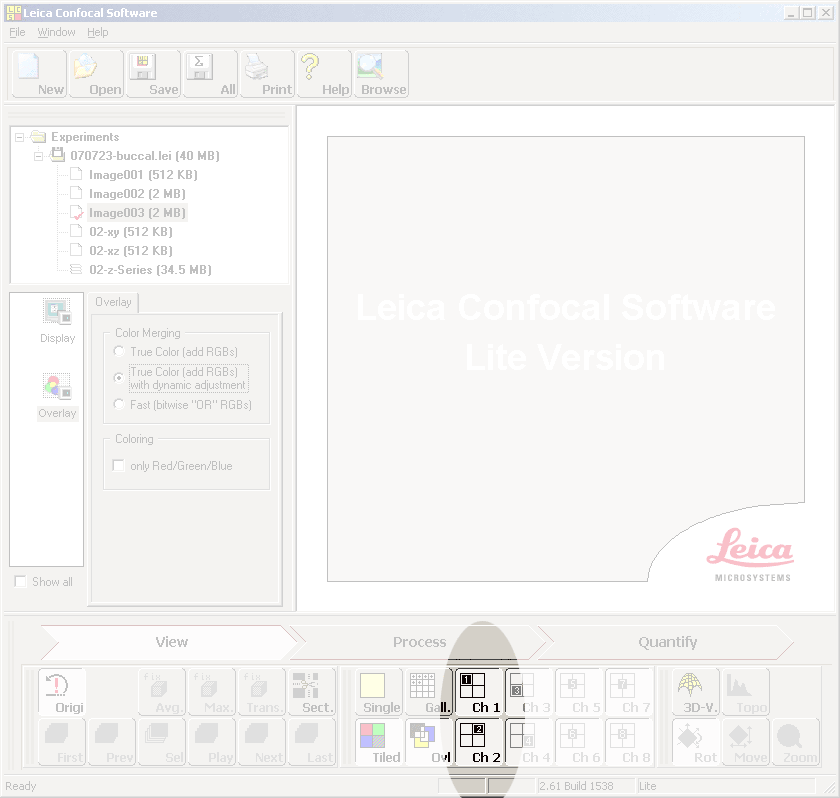Maximize the Leica Confocal Software window
This screenshot has height=798, width=840.
pyautogui.click(x=808, y=13)
